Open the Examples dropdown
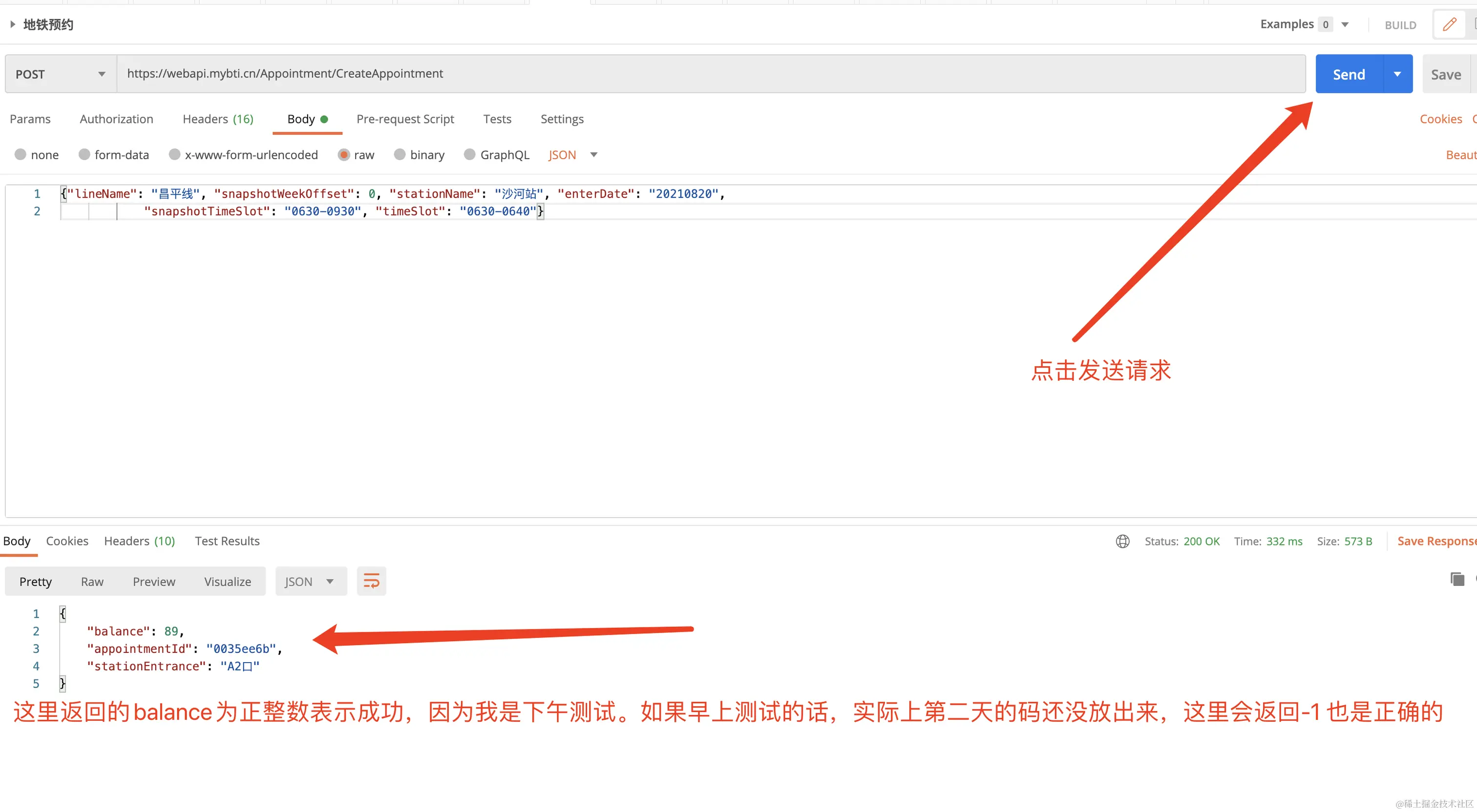The width and height of the screenshot is (1477, 812). click(1345, 24)
